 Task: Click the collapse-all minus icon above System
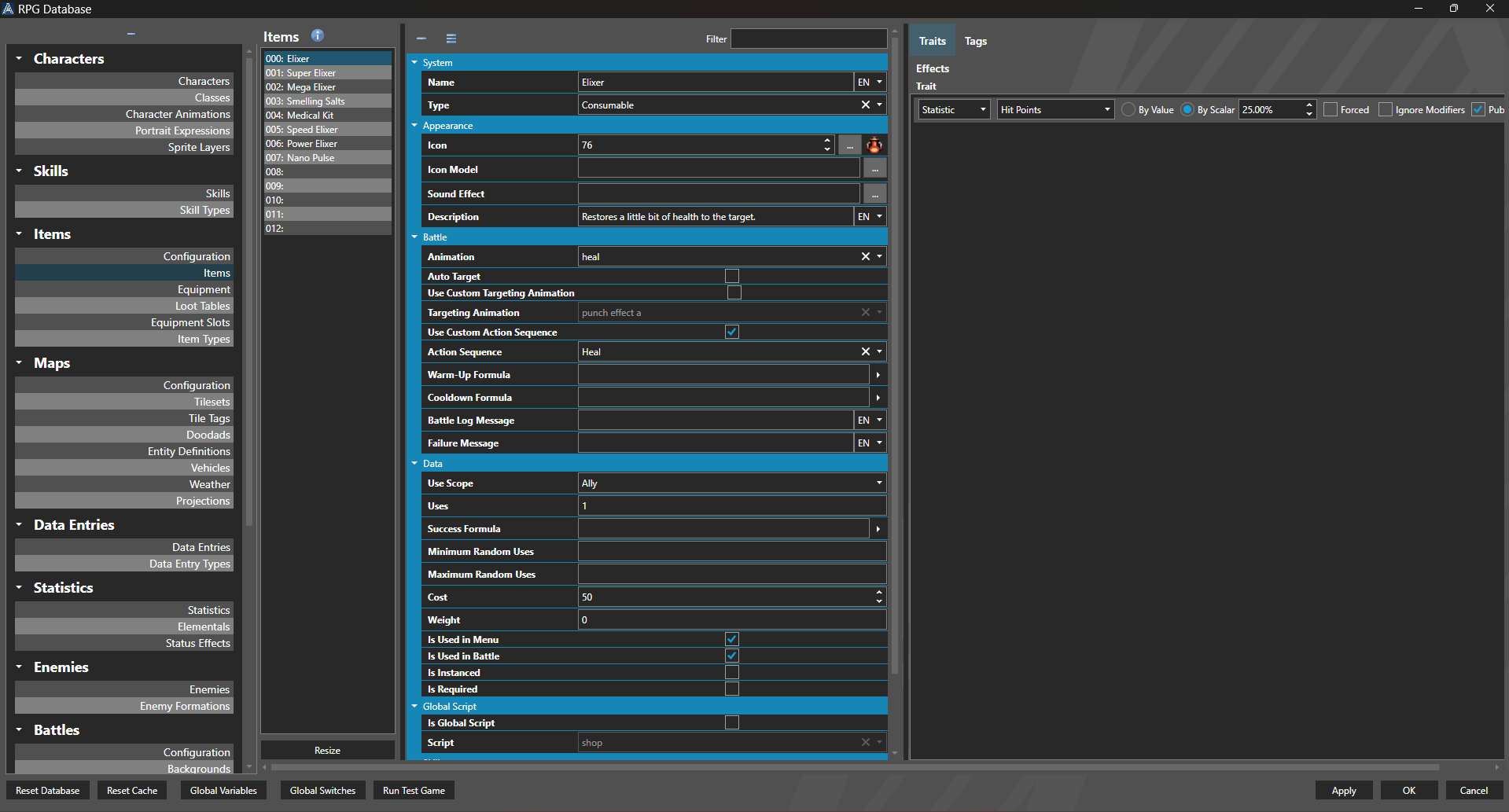click(421, 39)
